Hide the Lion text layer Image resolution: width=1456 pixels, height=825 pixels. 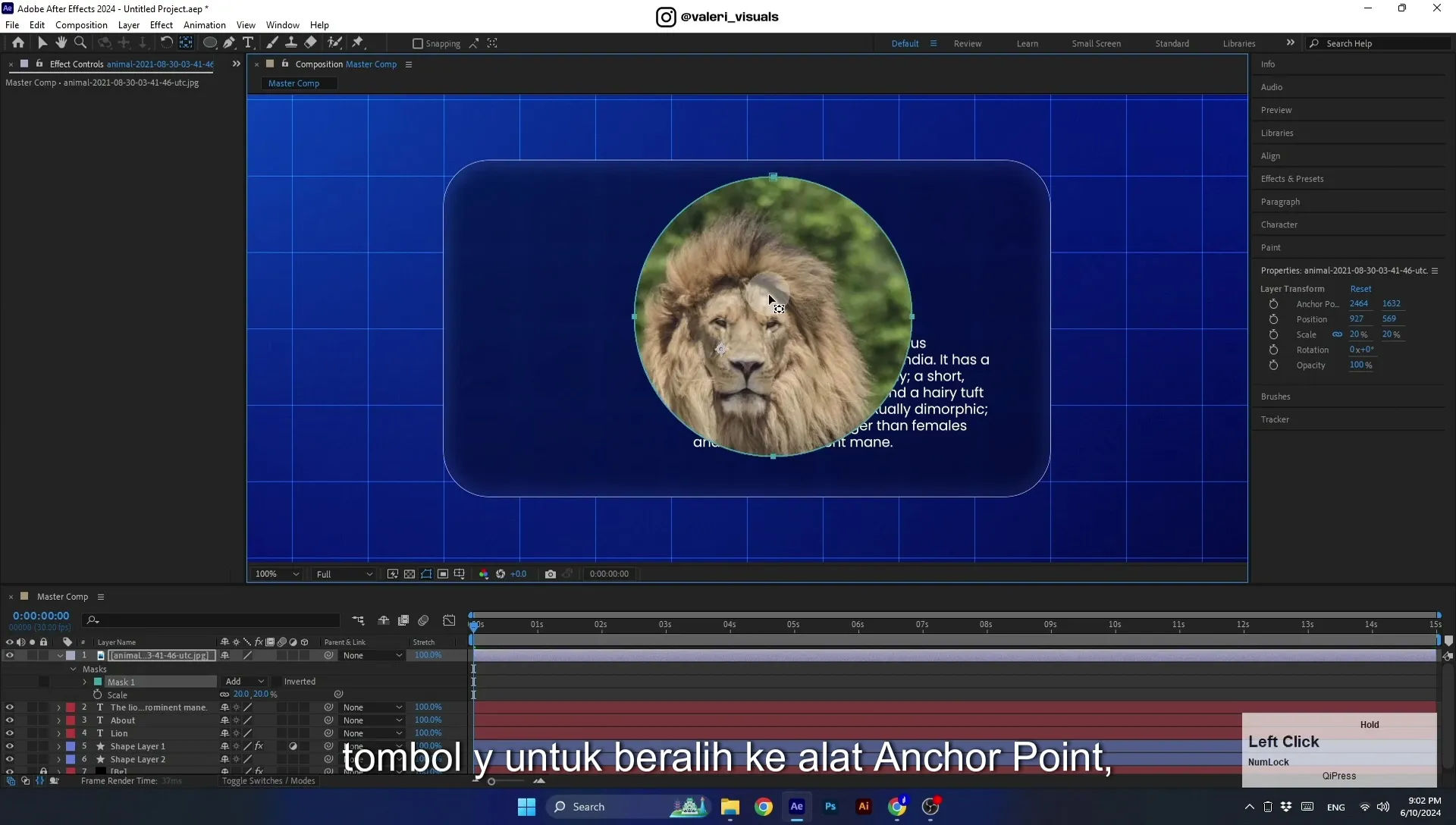pyautogui.click(x=10, y=733)
